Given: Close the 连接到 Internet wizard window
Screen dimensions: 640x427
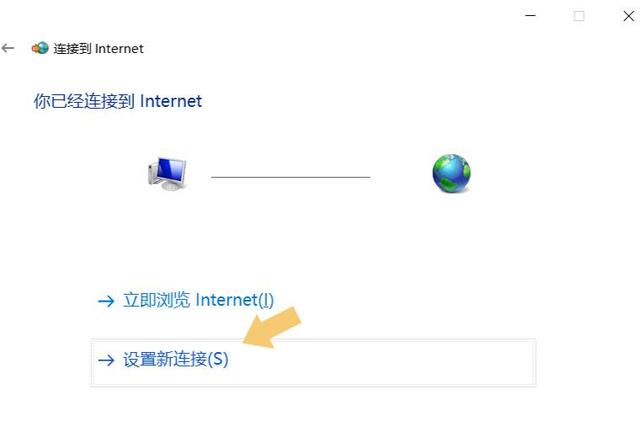Looking at the screenshot, I should point(629,16).
